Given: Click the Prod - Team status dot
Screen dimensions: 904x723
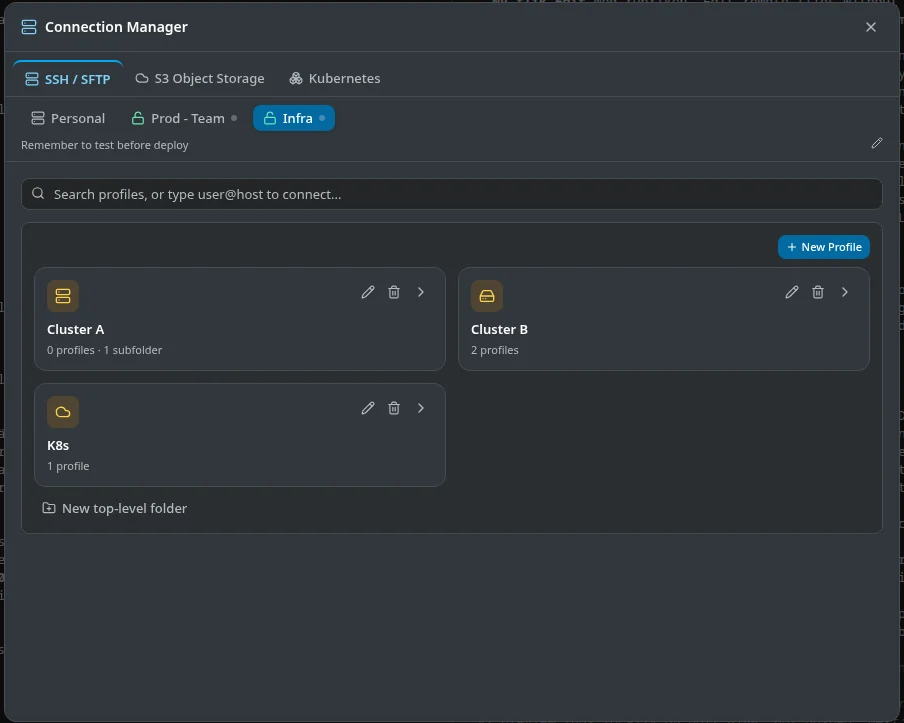Looking at the screenshot, I should 234,118.
